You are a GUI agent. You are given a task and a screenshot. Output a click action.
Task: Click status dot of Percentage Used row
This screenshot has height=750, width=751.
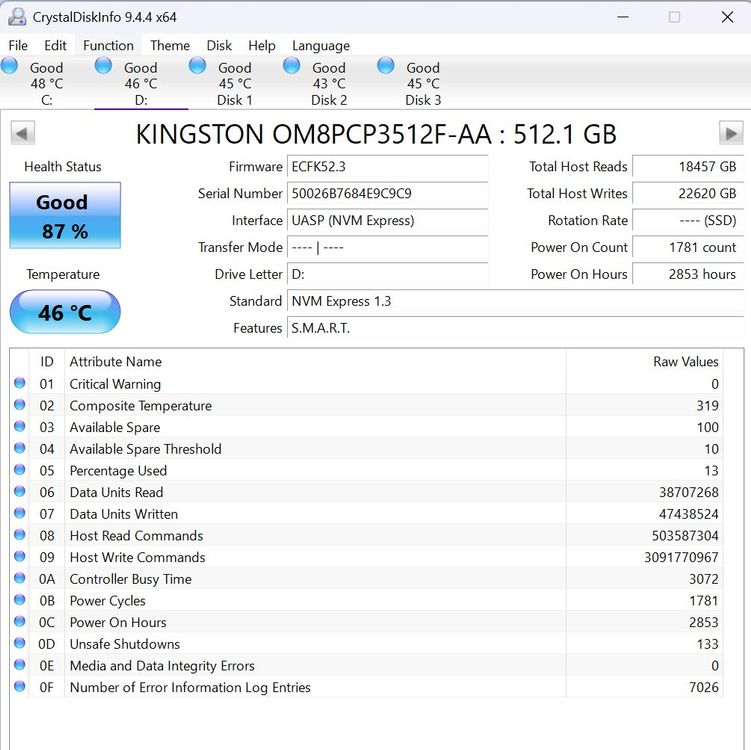[x=20, y=470]
